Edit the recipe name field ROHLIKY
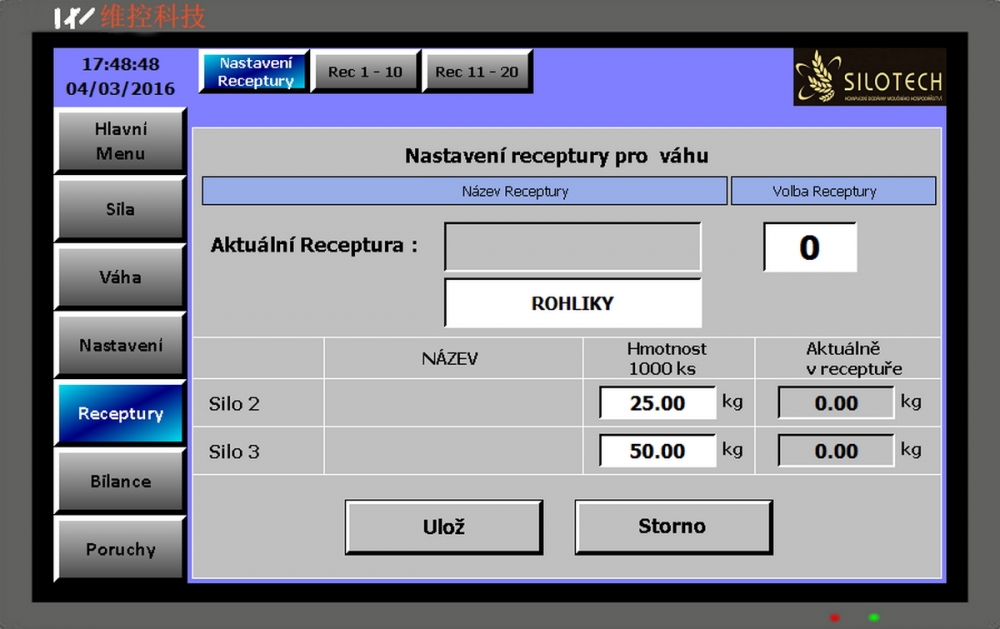This screenshot has height=629, width=1000. [572, 303]
